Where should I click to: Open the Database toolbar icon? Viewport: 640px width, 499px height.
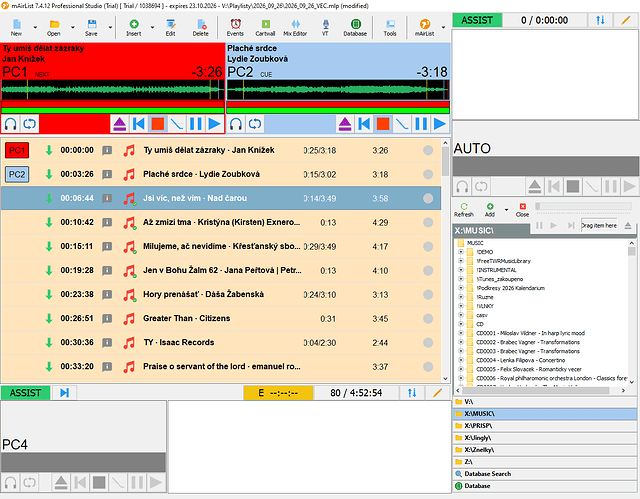(355, 27)
